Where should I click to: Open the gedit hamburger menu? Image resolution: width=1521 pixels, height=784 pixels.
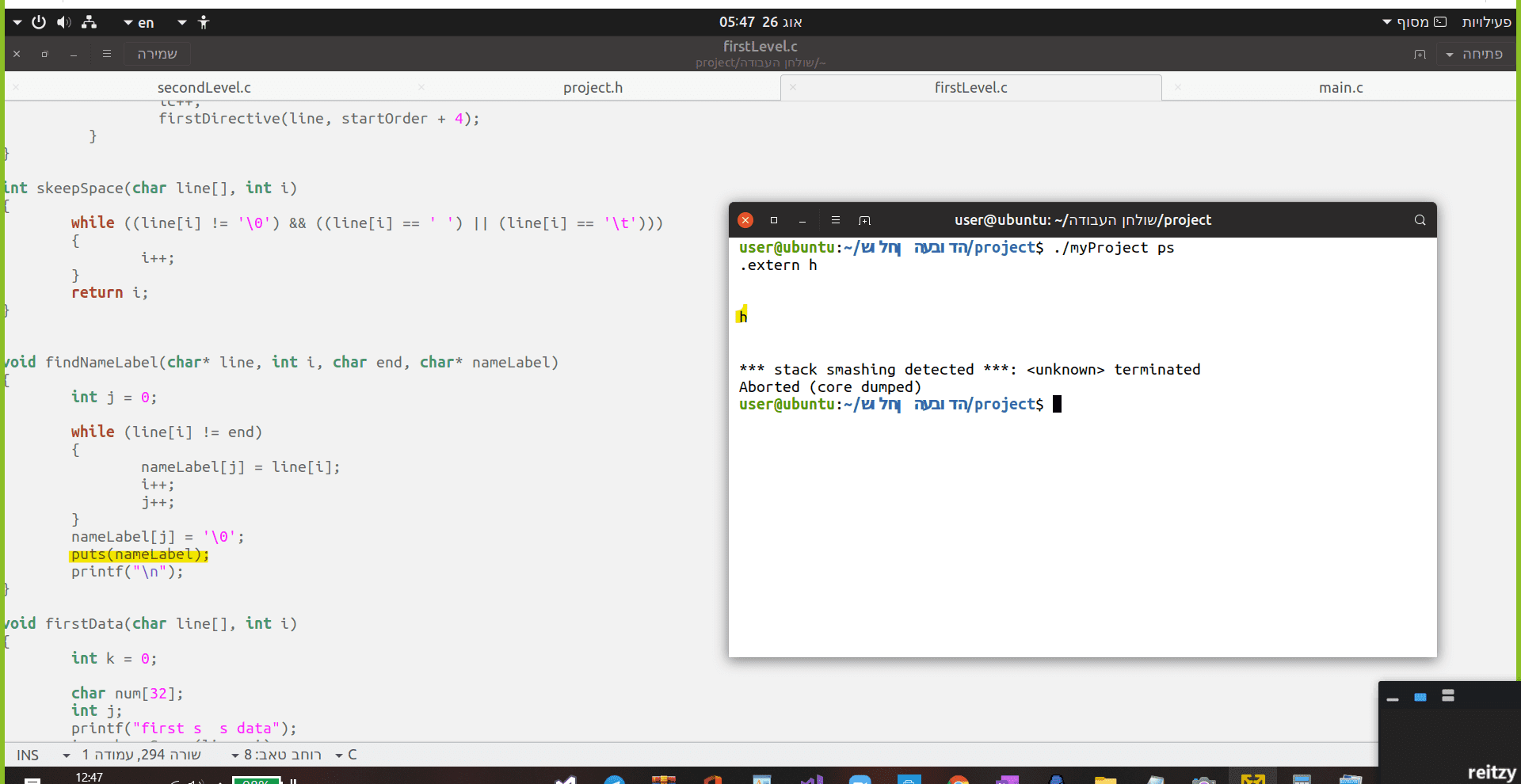(107, 54)
